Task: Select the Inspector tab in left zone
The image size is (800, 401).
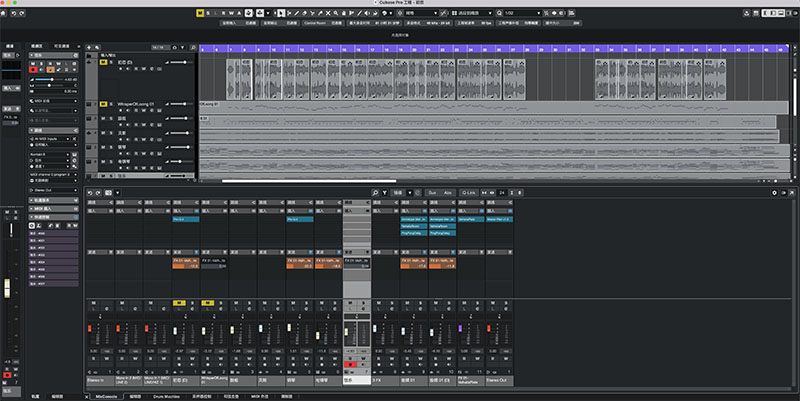Action: pyautogui.click(x=37, y=46)
